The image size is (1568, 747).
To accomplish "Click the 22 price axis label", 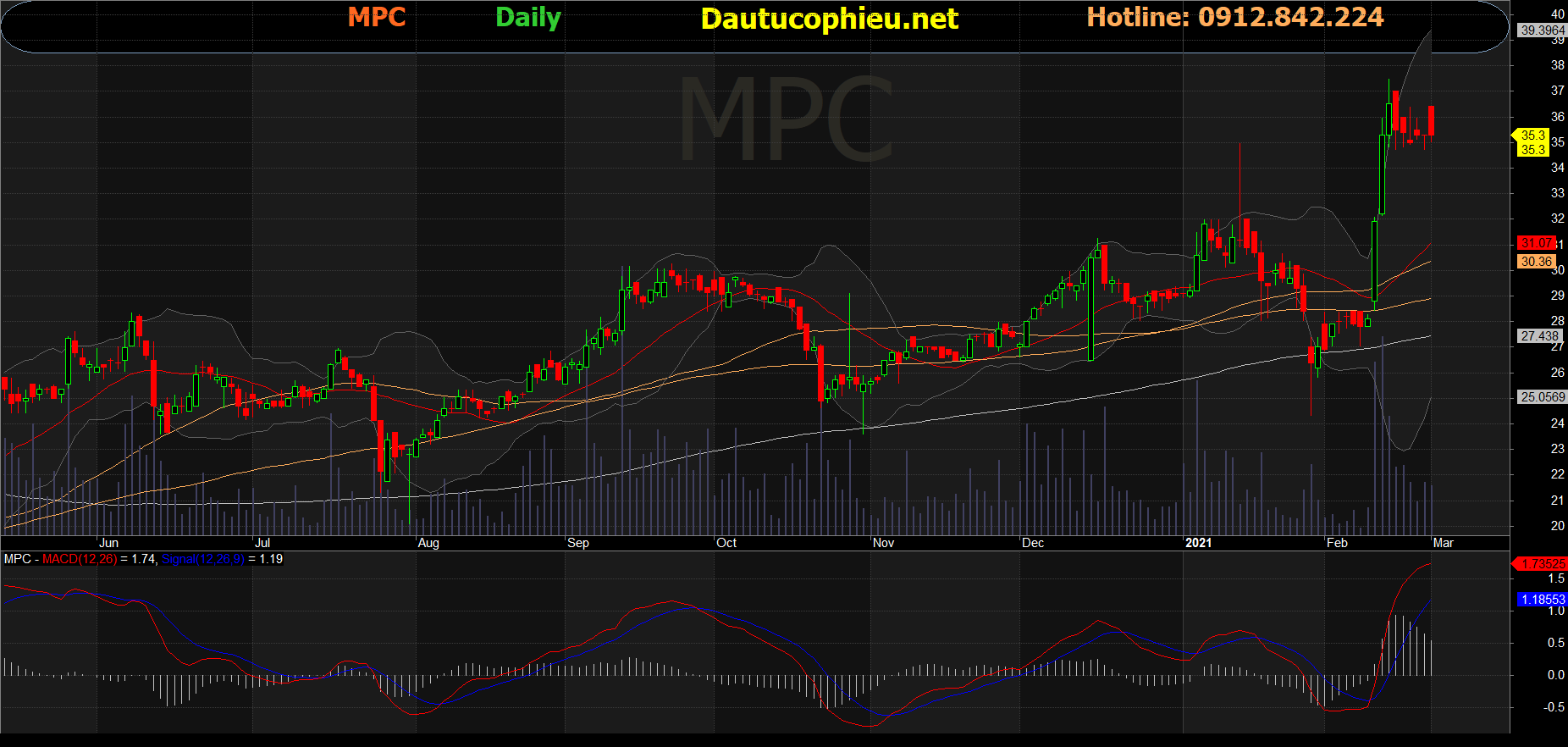I will click(x=1558, y=474).
